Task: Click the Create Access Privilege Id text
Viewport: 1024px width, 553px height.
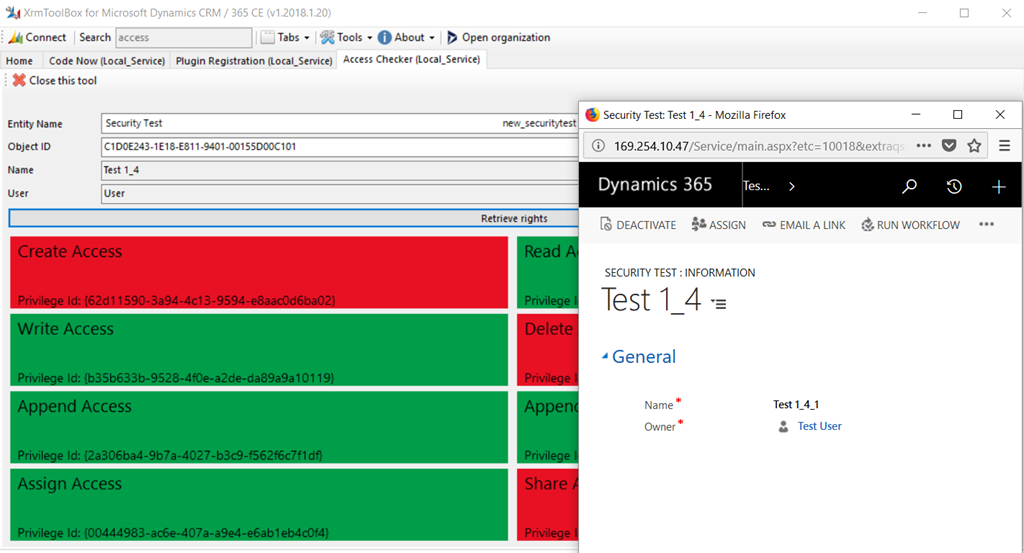Action: coord(176,300)
